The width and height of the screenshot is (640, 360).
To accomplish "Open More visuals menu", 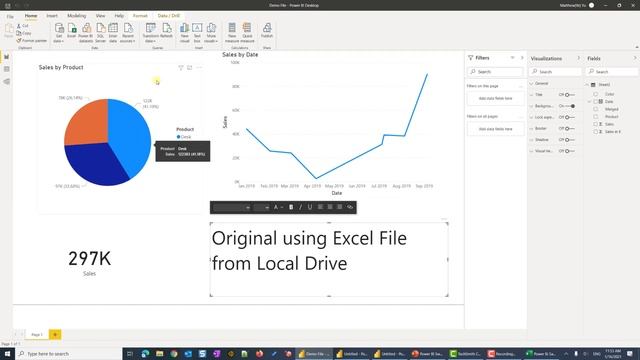I will (x=211, y=33).
